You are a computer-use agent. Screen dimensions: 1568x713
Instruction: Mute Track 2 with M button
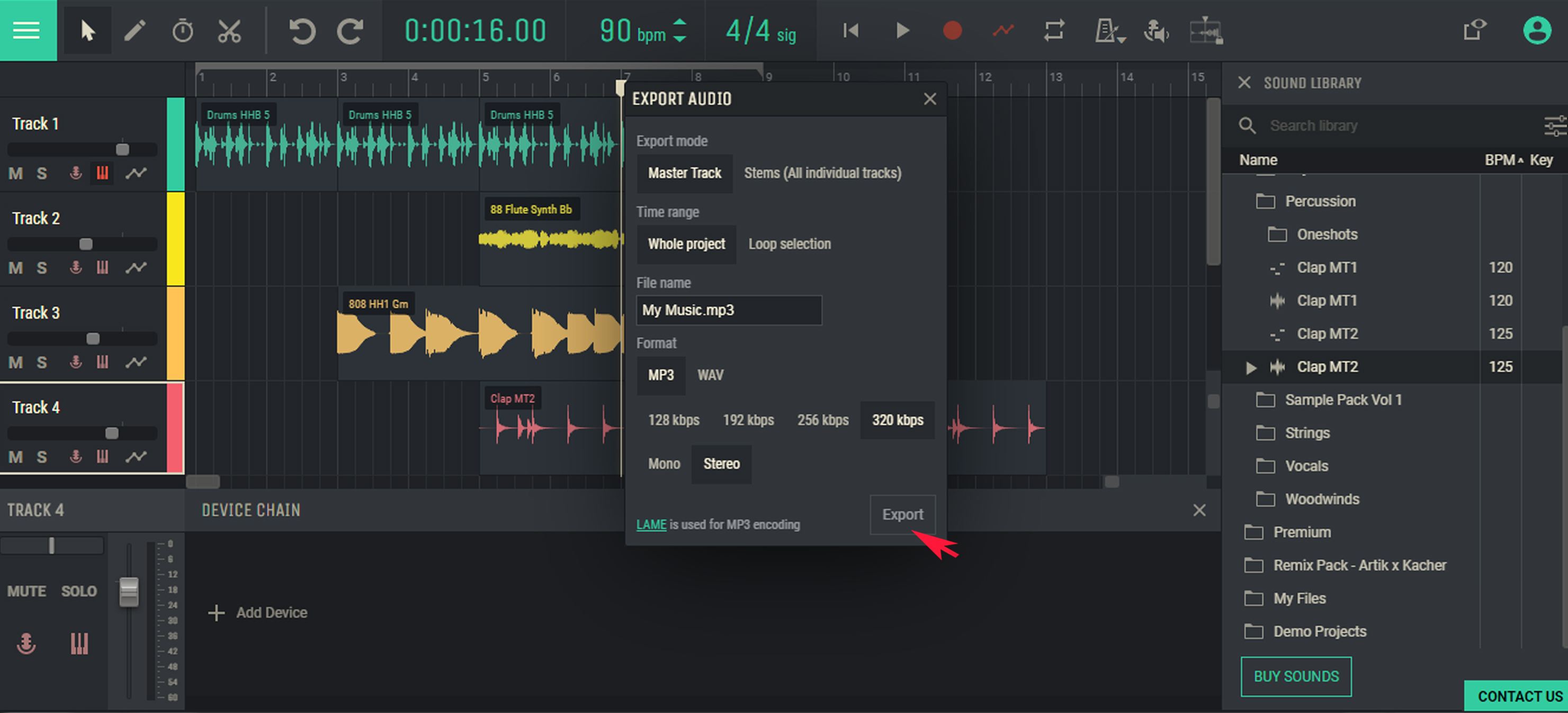click(16, 268)
